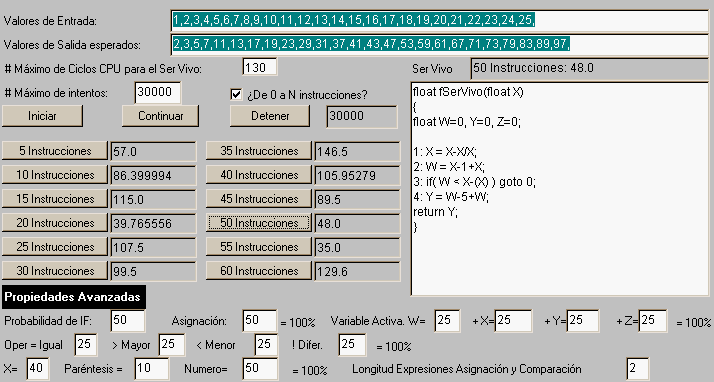The image size is (714, 382).
Task: Toggle the '¿De 0 a N instrucciones?' checkbox
Action: pos(236,94)
